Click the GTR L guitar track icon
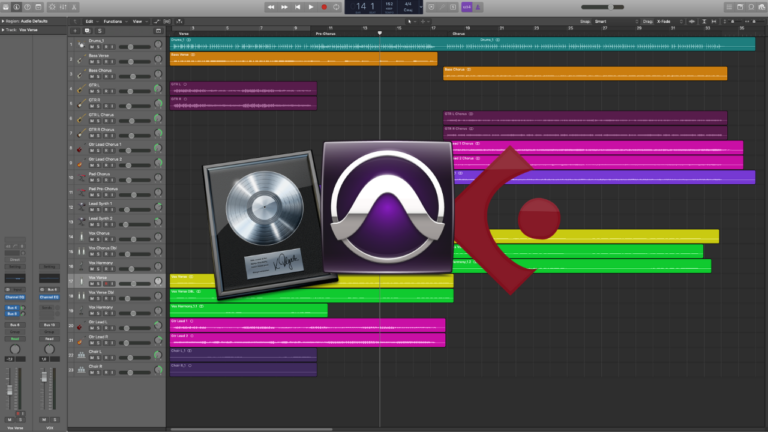 tap(81, 89)
